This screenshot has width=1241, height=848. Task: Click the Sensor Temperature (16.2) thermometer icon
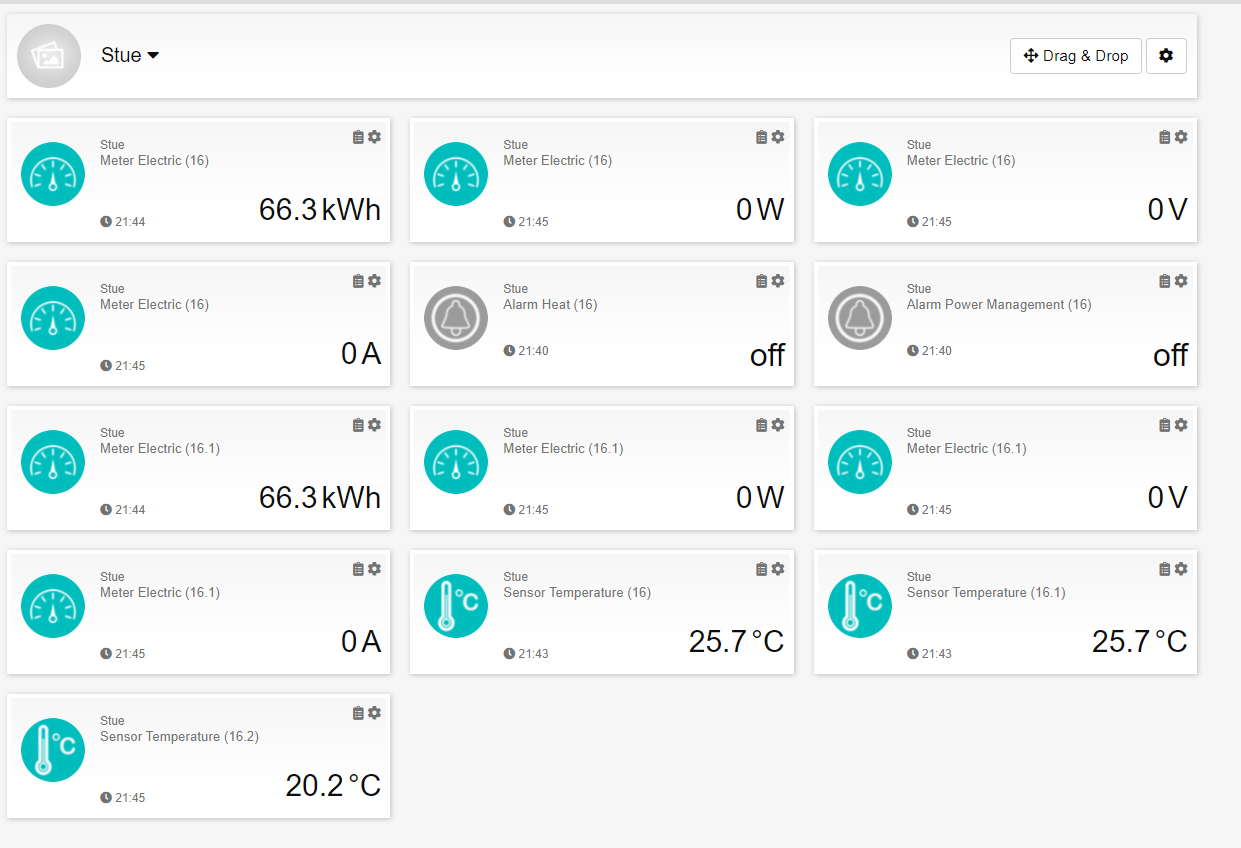(x=53, y=750)
